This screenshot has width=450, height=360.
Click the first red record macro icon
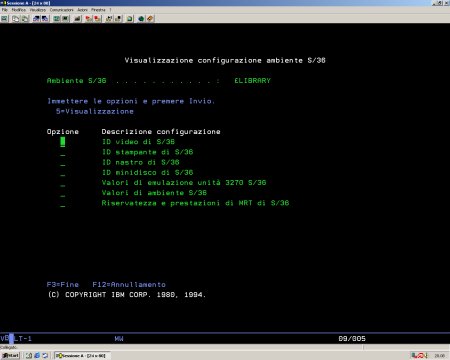(x=88, y=19)
